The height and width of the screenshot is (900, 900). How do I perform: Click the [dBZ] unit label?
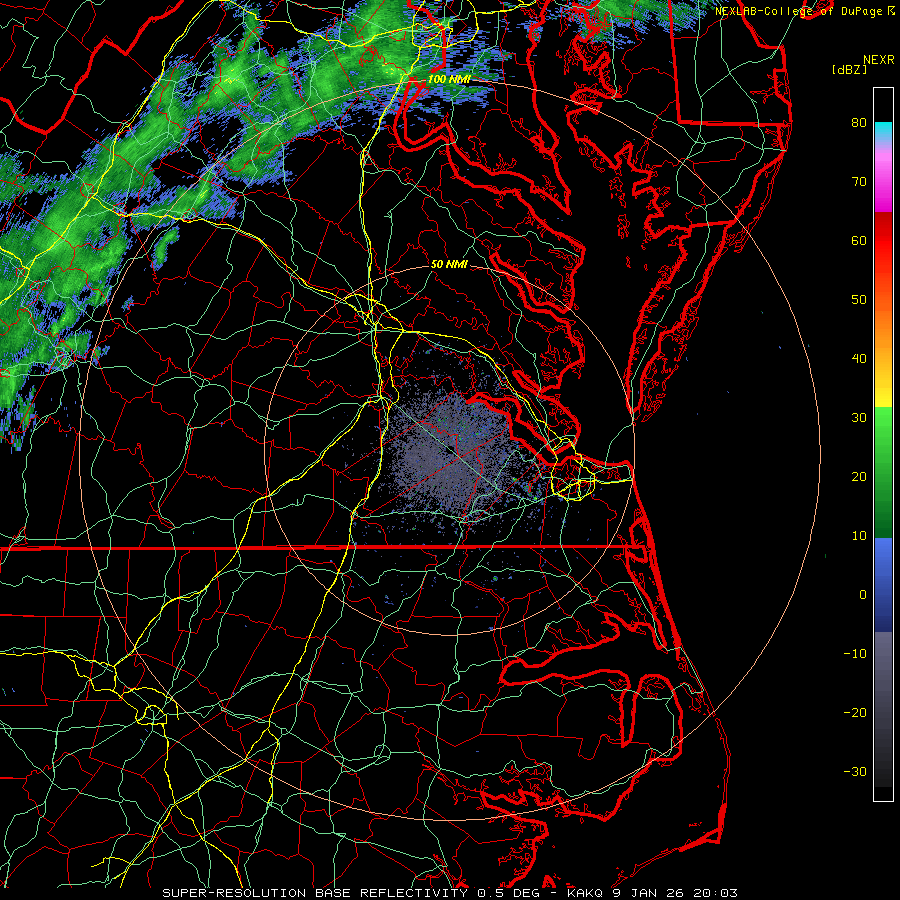[x=849, y=70]
